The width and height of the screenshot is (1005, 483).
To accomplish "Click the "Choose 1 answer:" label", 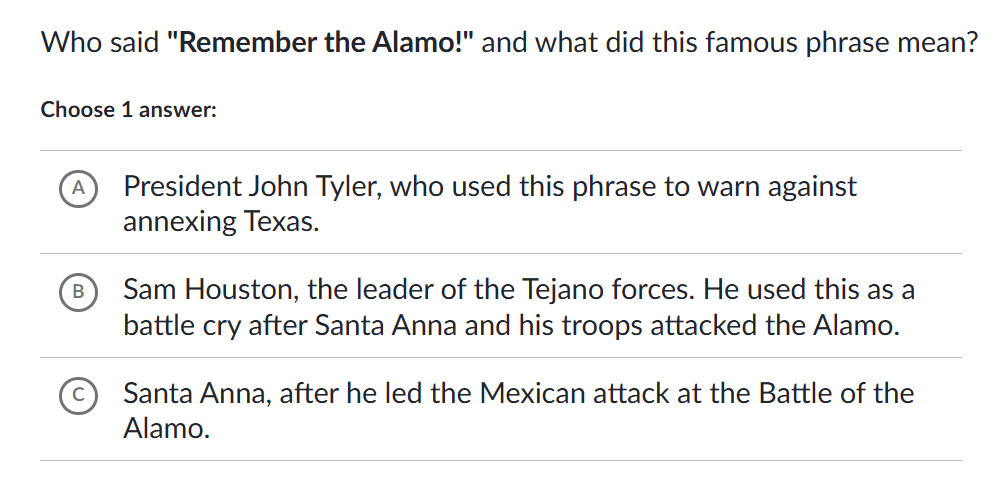I will point(129,110).
